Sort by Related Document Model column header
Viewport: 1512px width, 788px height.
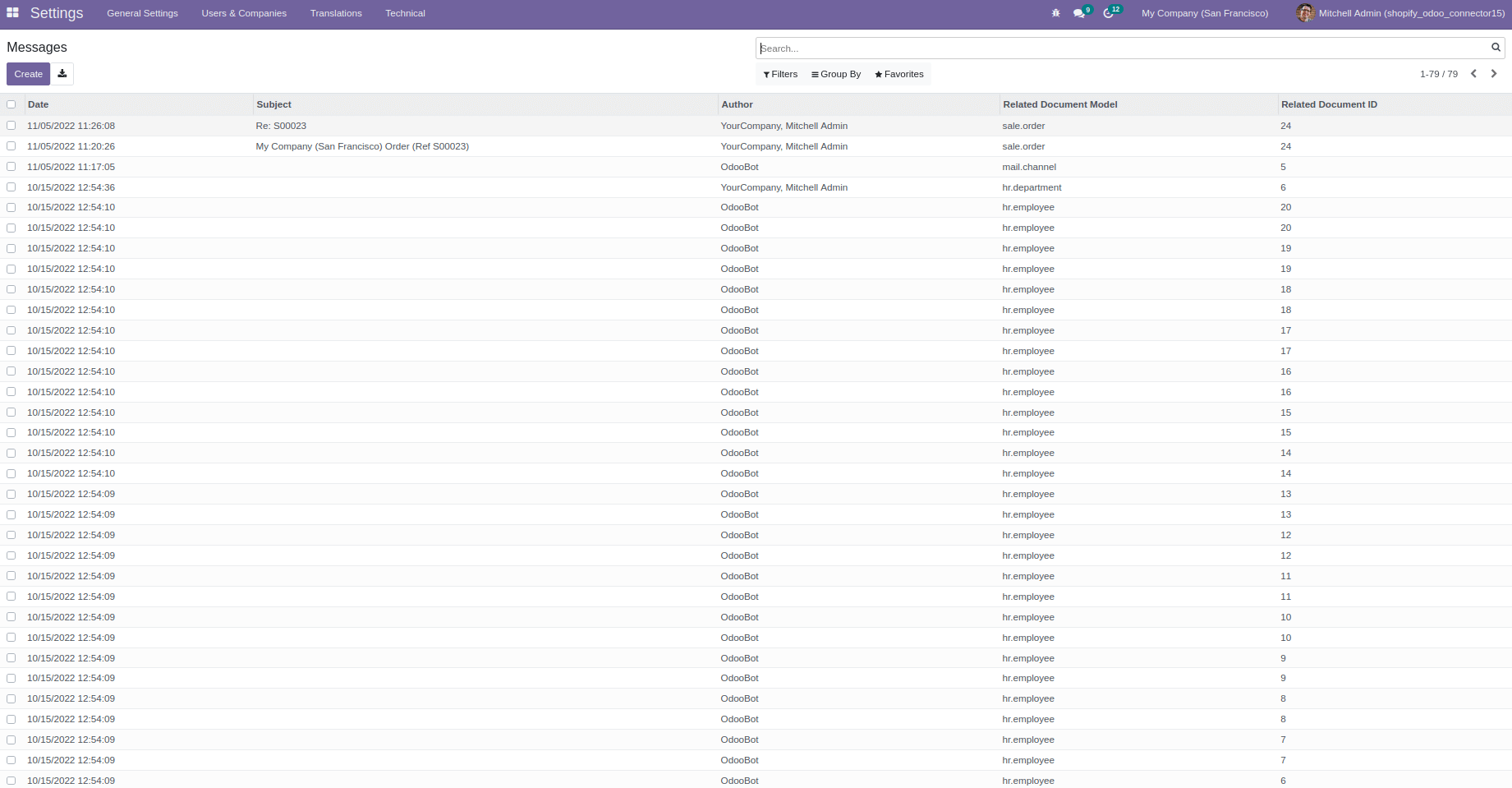(1139, 104)
